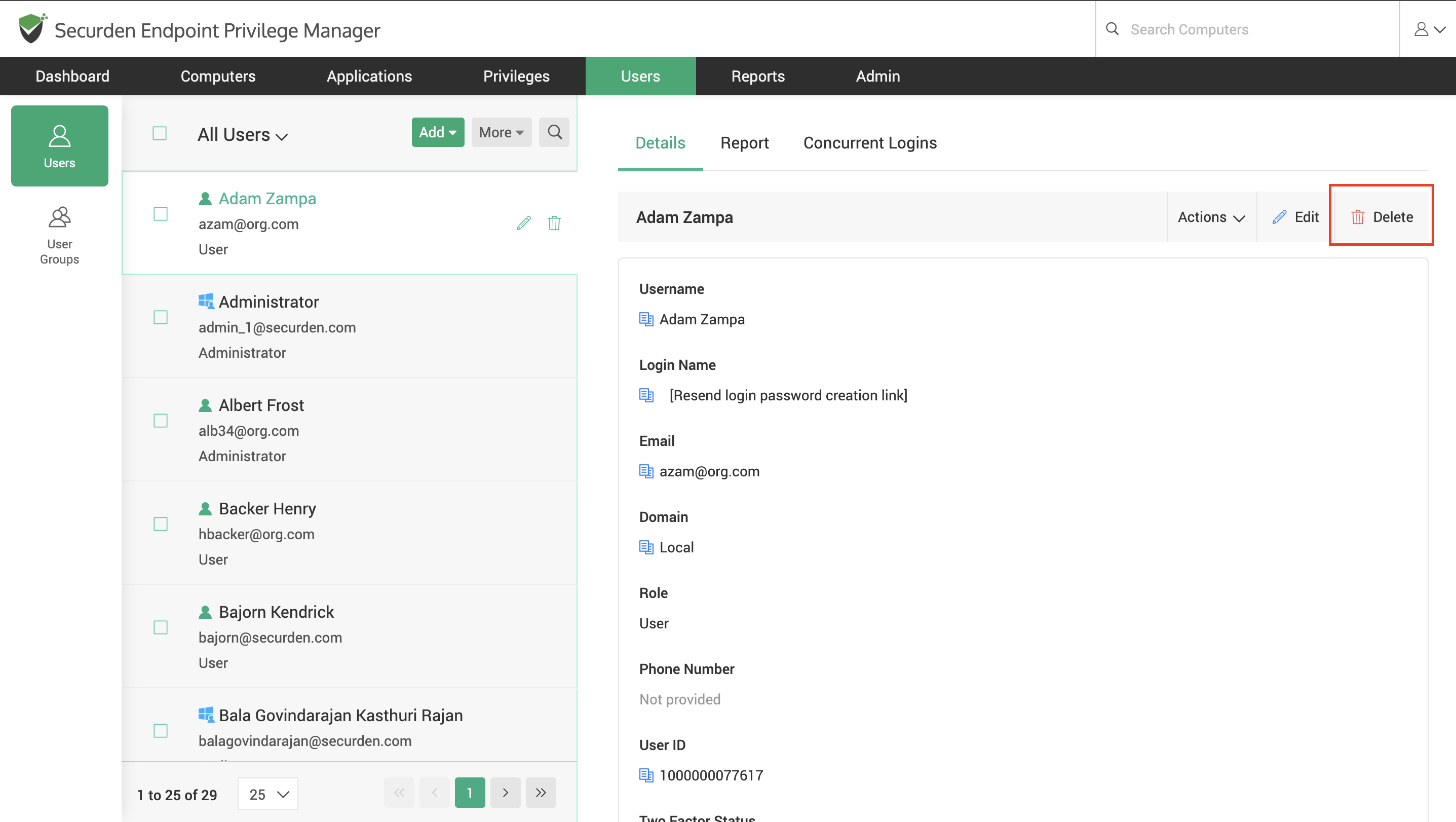Tick the checkbox for Albert Frost
Screen dimensions: 1456x822
(x=161, y=421)
